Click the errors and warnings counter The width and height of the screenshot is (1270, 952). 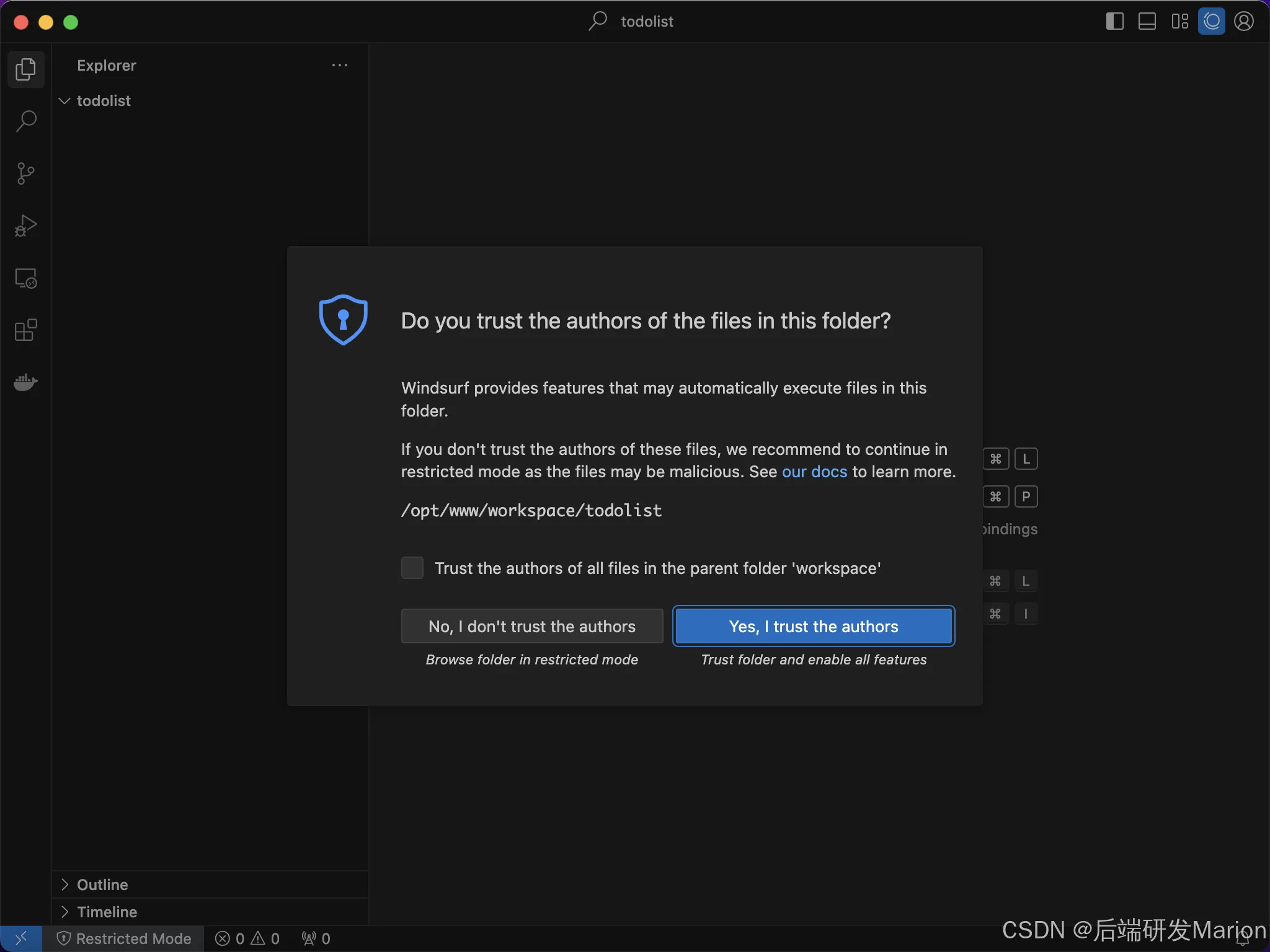247,938
